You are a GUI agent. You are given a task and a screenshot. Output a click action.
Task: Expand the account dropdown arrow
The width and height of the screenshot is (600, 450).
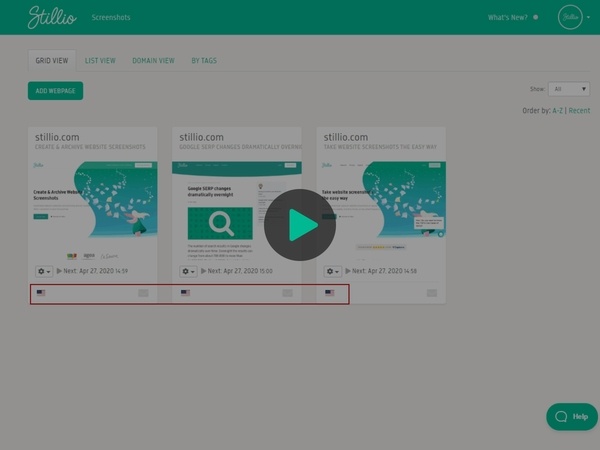[x=589, y=17]
